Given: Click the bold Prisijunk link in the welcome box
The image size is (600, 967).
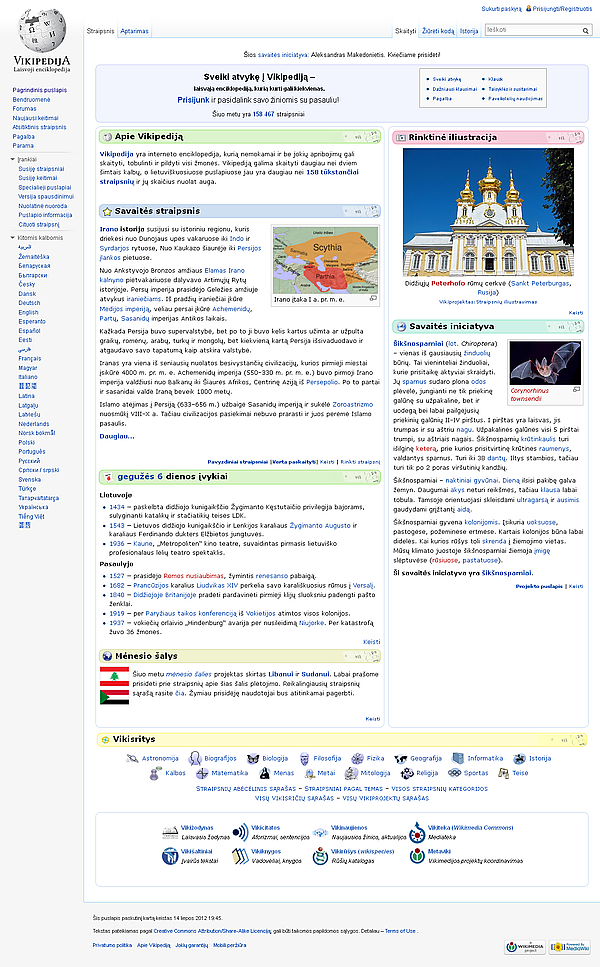Looking at the screenshot, I should (x=194, y=100).
